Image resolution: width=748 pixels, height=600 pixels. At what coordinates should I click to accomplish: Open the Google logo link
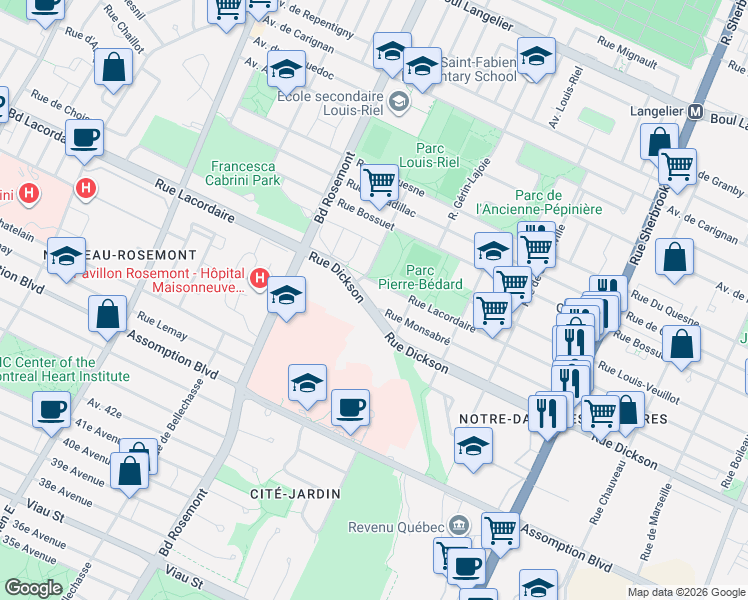[33, 589]
